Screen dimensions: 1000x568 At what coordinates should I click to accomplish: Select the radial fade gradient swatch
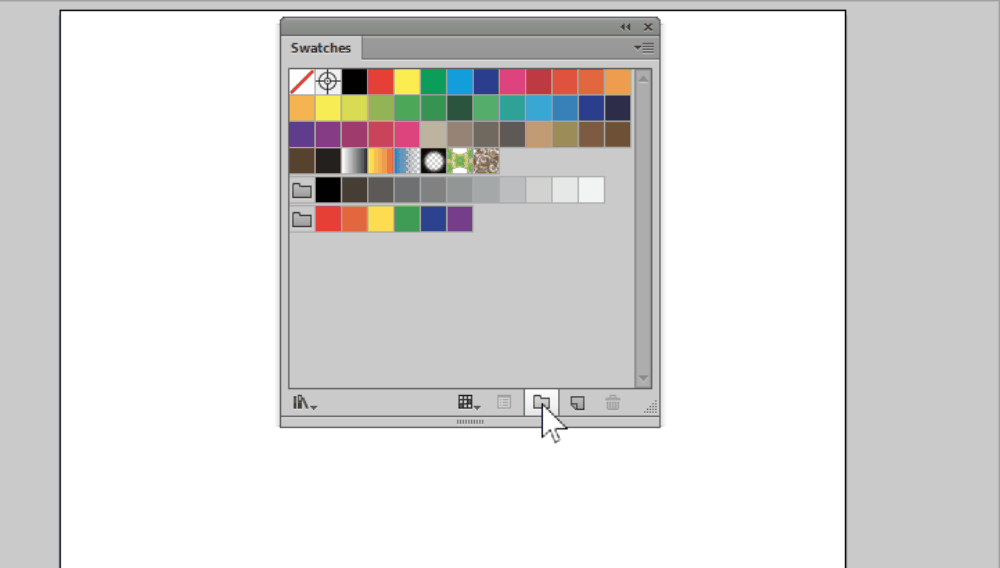[x=433, y=161]
